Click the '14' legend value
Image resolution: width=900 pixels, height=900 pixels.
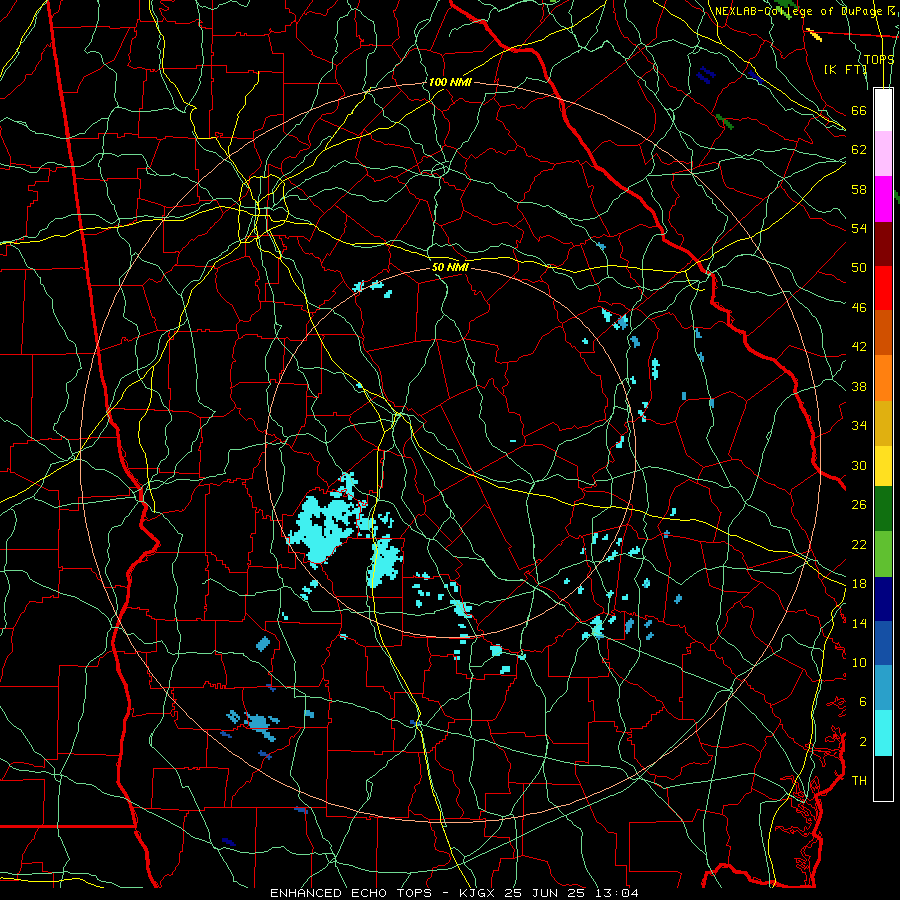(x=859, y=623)
